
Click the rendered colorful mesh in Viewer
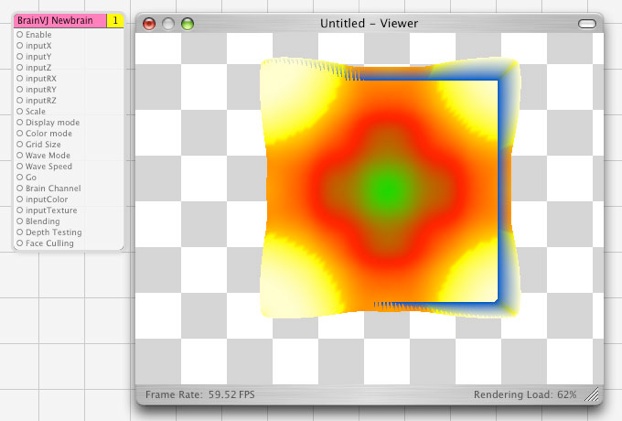[389, 188]
